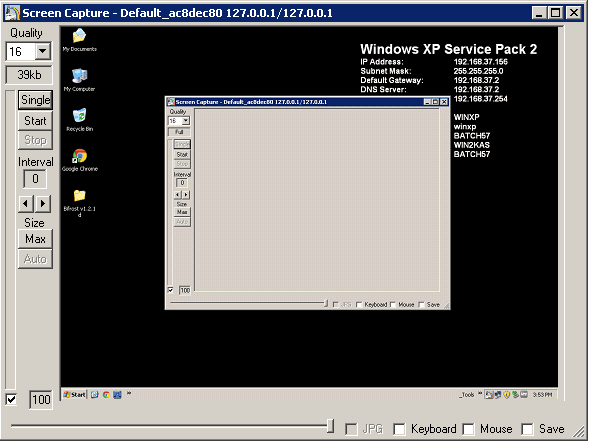The image size is (590, 442).
Task: Click the show desktop quick launch icon
Action: [117, 395]
